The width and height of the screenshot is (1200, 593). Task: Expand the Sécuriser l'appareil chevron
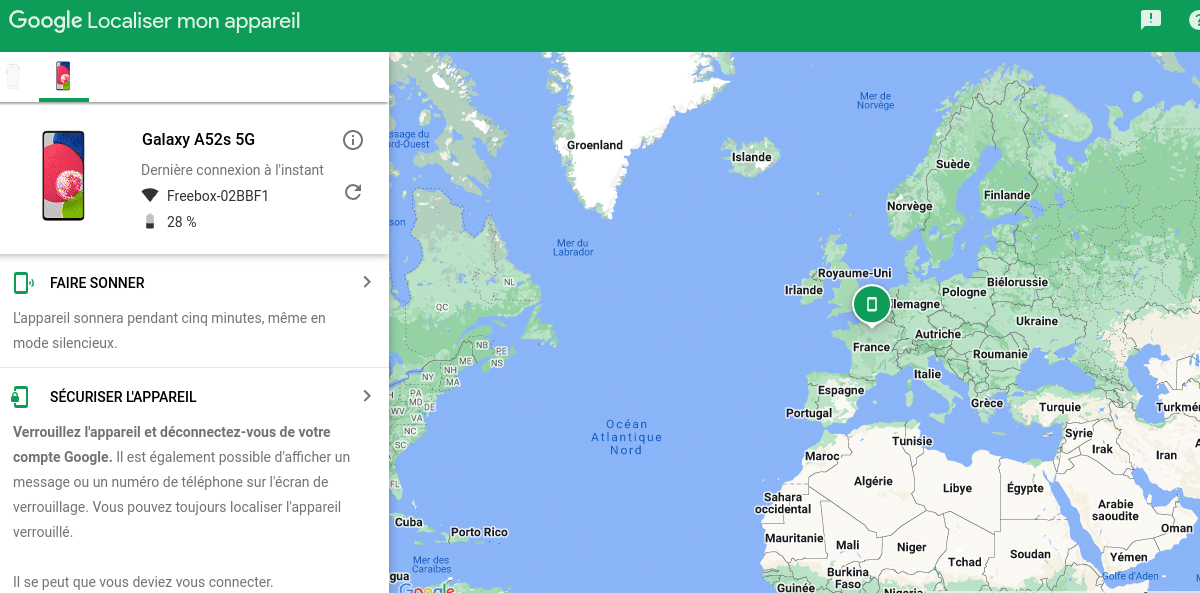(366, 397)
